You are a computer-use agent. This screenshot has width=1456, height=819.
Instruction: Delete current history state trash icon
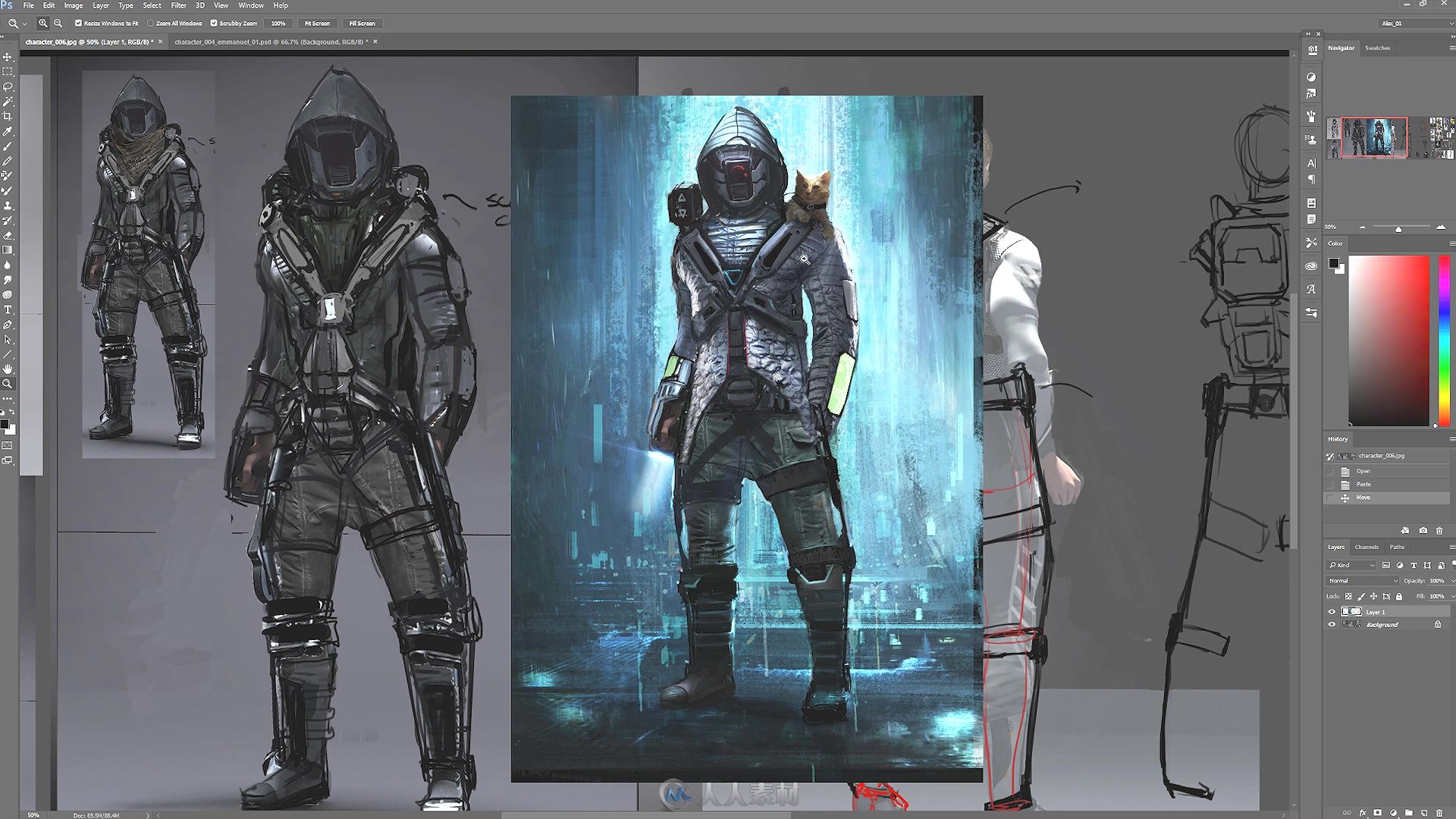[x=1439, y=531]
